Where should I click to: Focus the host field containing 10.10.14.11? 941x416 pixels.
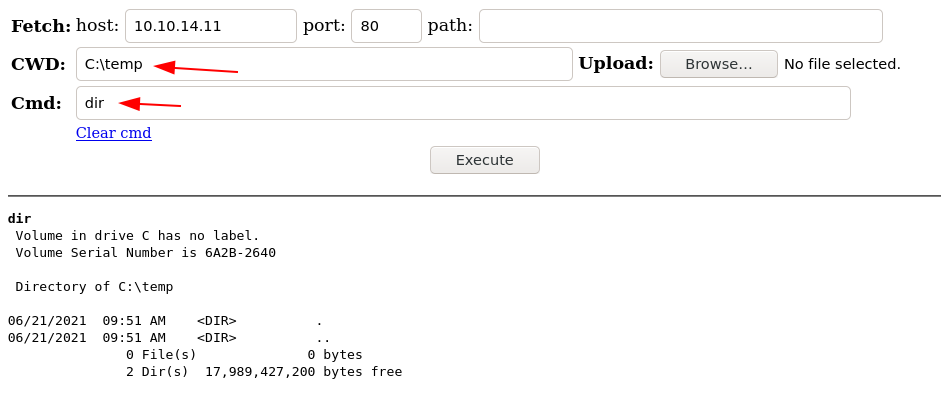[210, 26]
